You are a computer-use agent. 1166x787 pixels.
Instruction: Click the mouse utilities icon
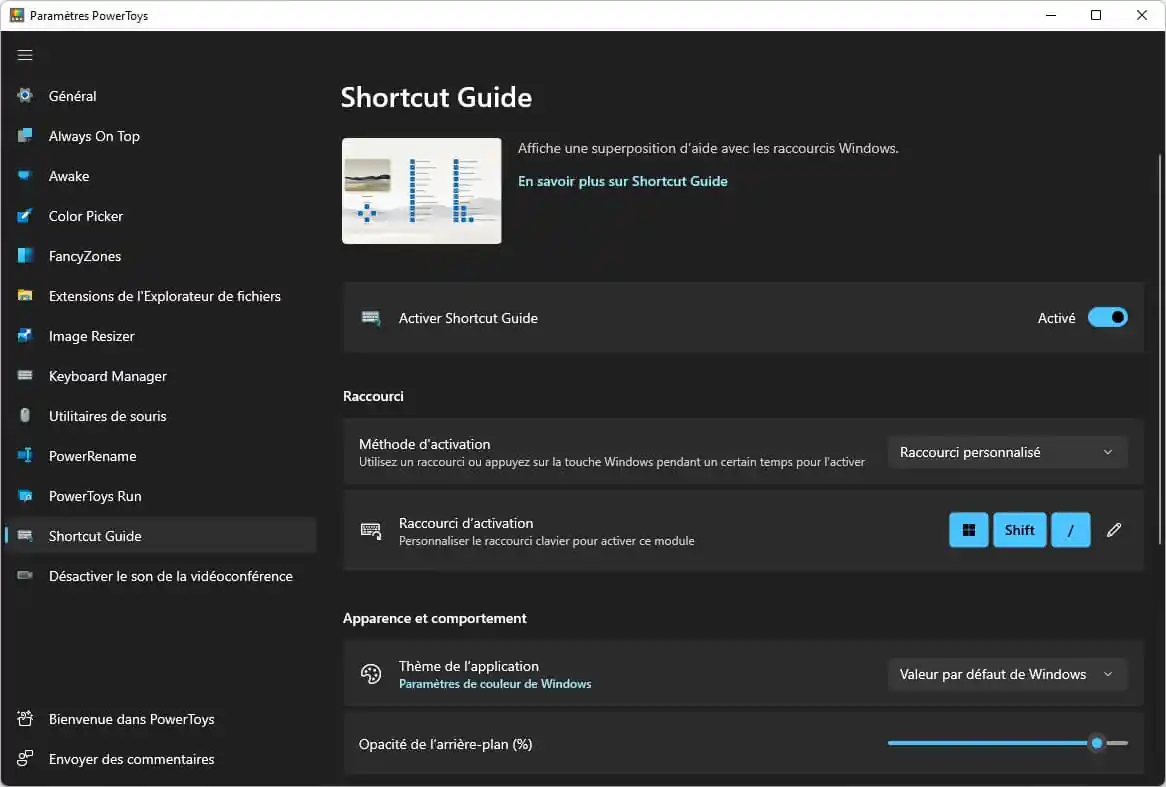tap(25, 416)
